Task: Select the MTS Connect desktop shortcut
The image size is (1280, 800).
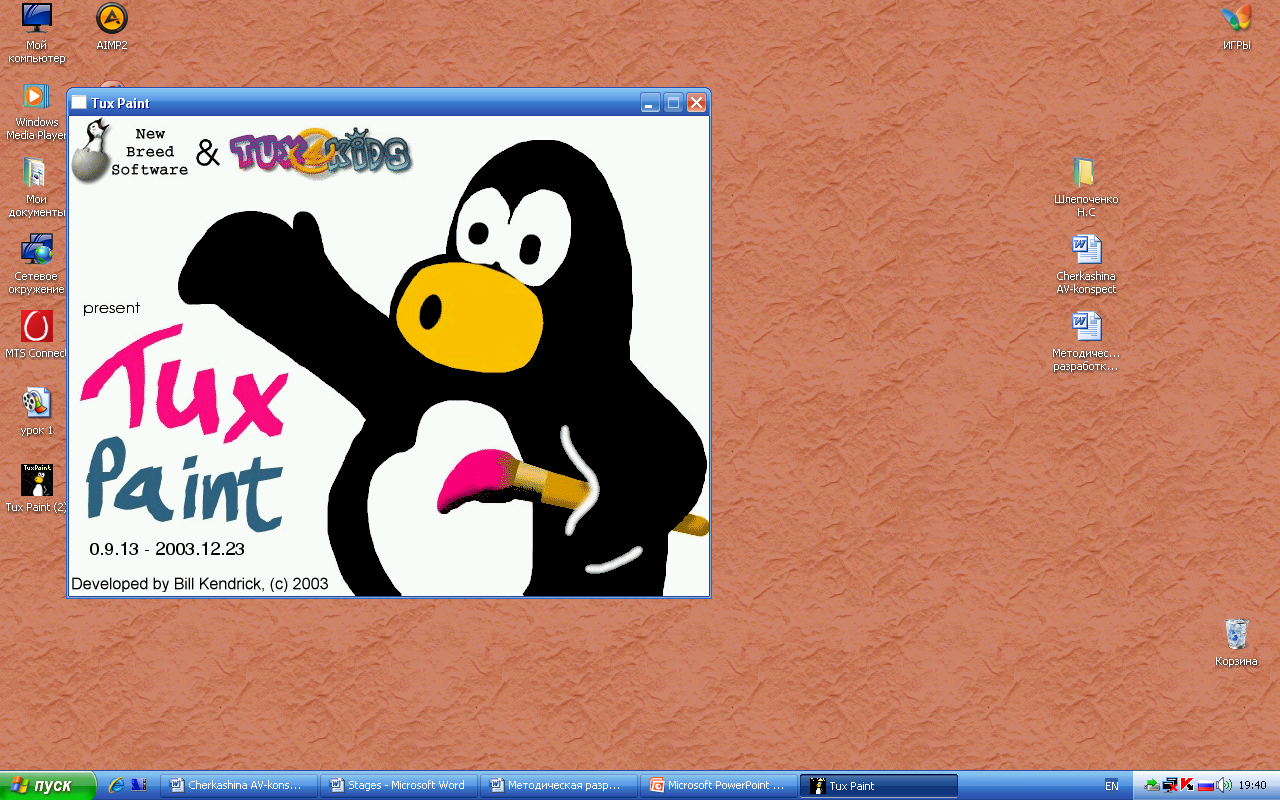Action: [37, 335]
